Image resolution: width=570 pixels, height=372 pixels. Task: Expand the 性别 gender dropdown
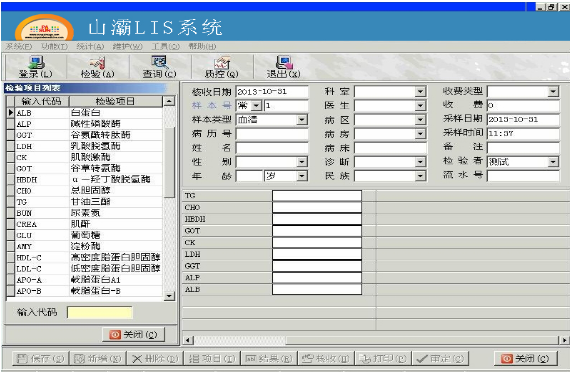302,162
